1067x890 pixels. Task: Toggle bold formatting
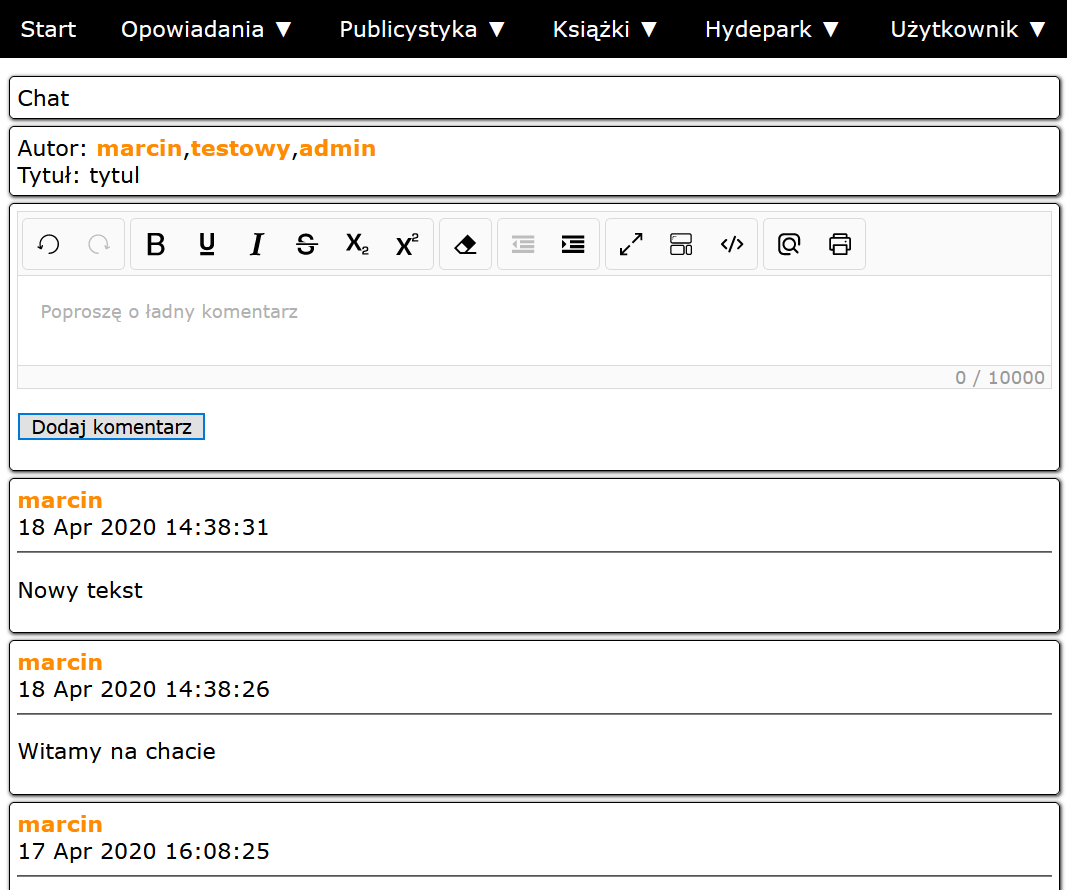(x=156, y=245)
